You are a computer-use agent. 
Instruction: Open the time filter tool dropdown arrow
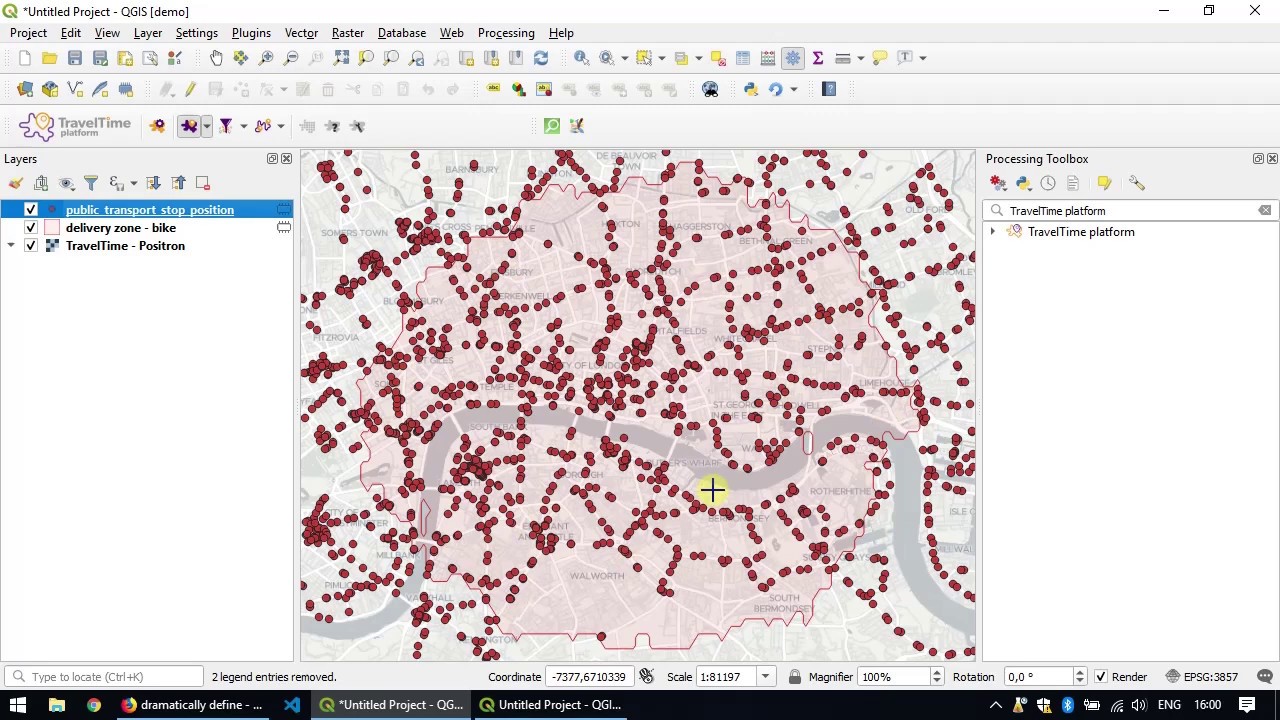click(x=243, y=126)
